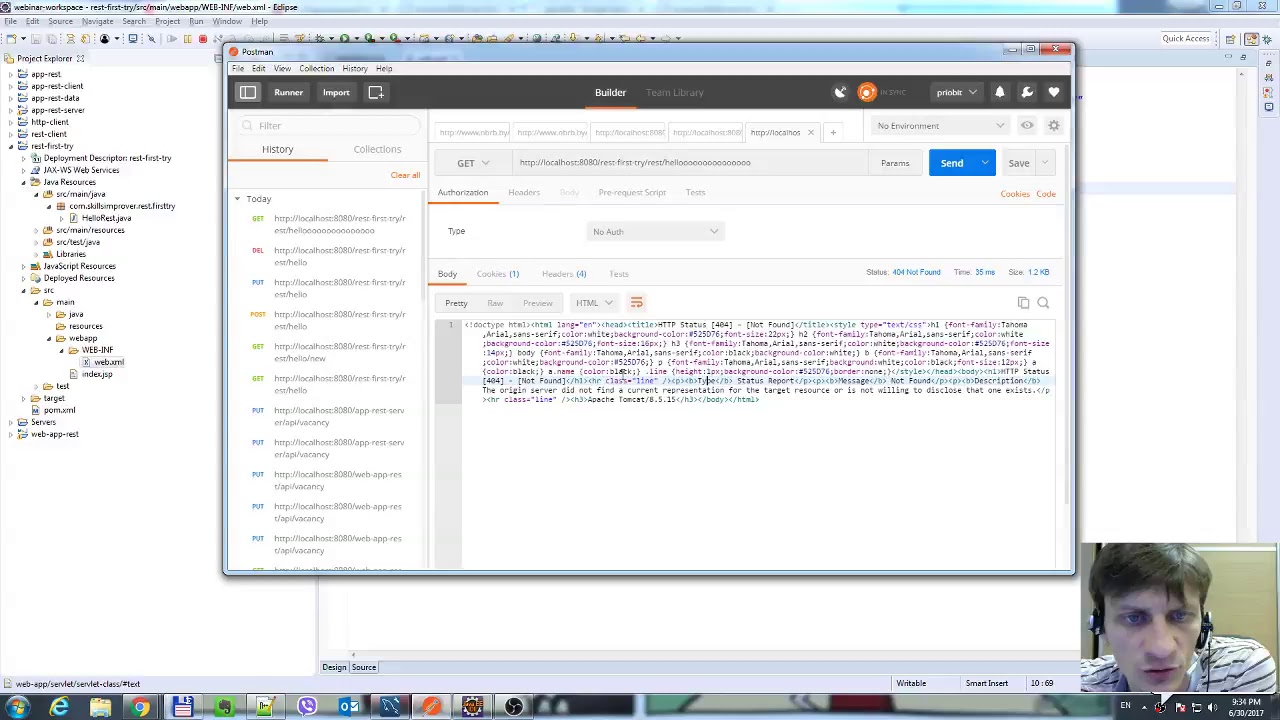
Task: Click the Eclipse green Run icon
Action: 345,39
